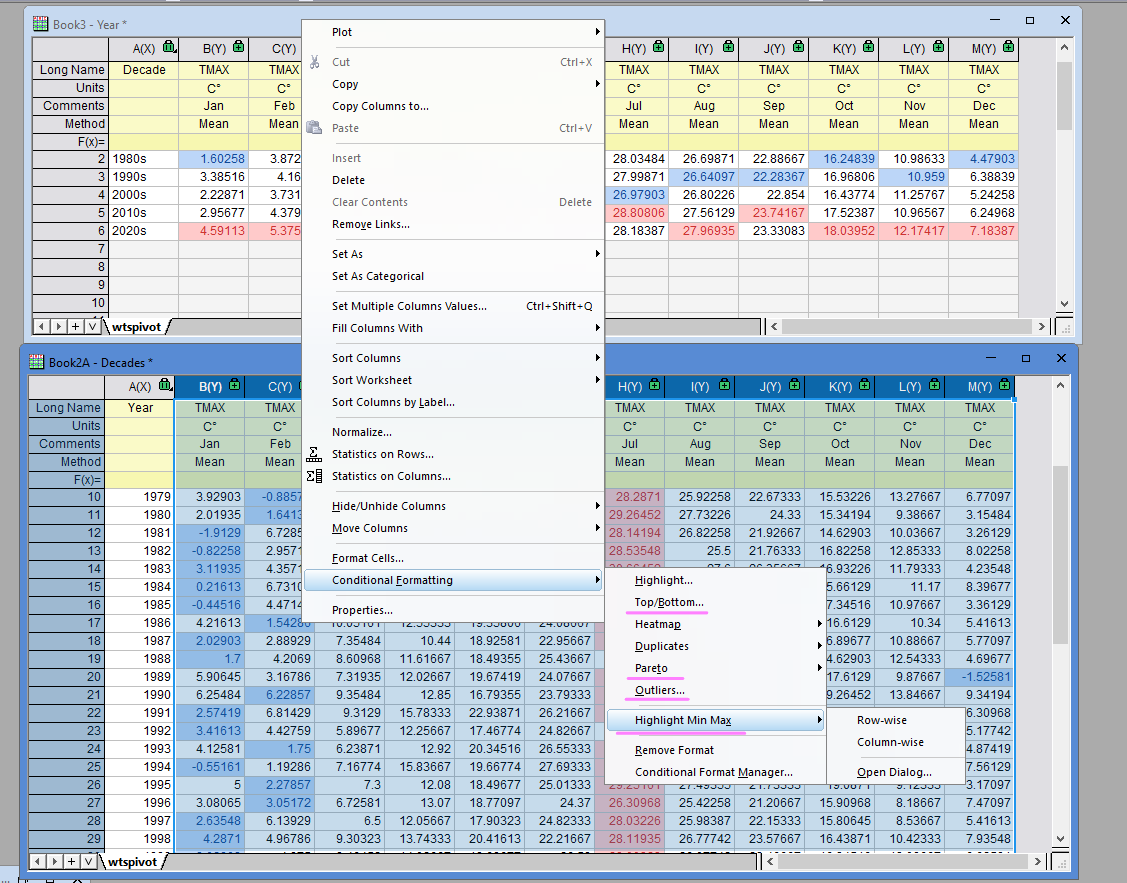This screenshot has width=1127, height=883.
Task: Click the lock icon on Book3 column A(X)
Action: click(168, 47)
